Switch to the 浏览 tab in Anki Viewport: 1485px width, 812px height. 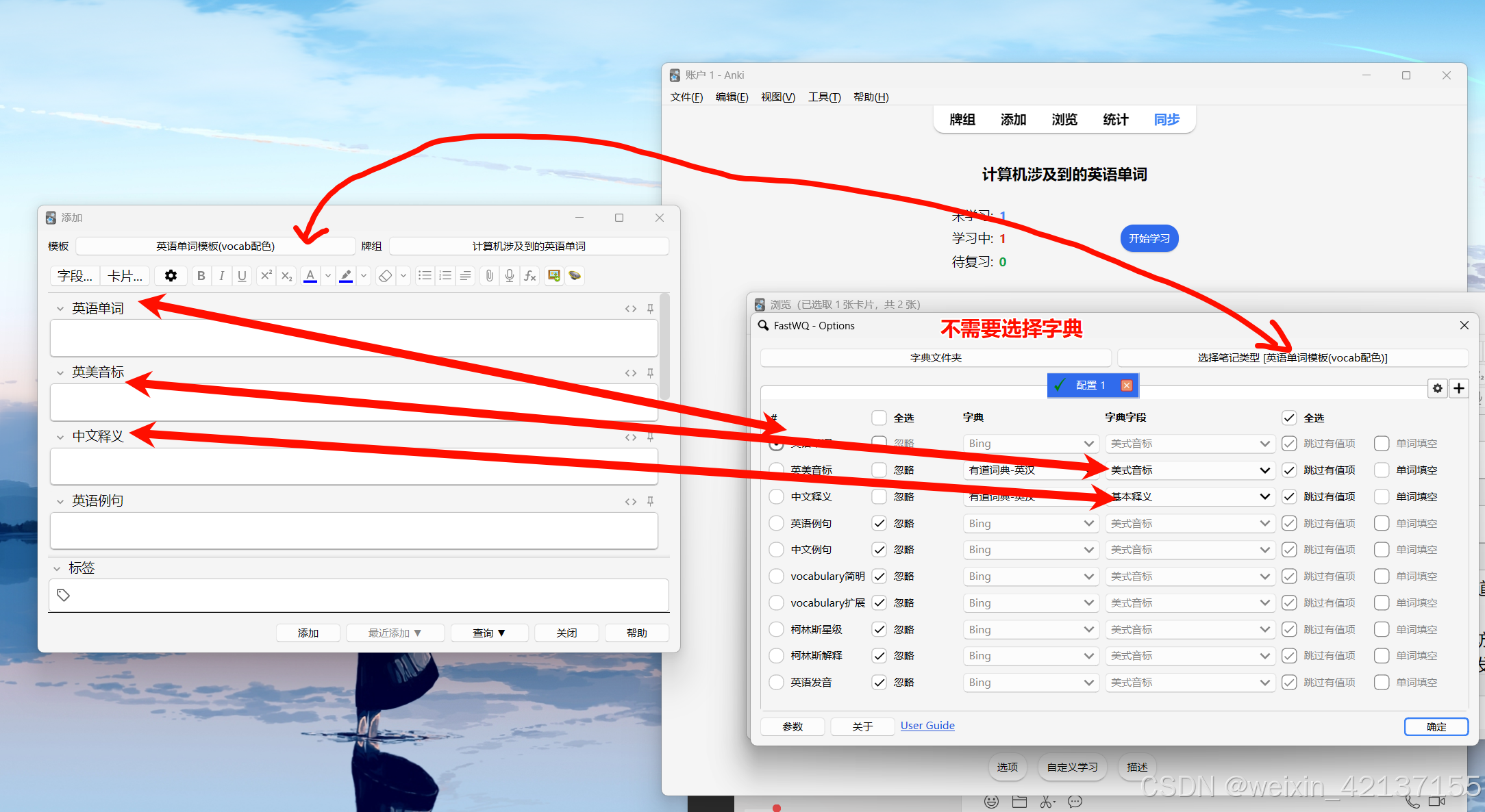1064,120
